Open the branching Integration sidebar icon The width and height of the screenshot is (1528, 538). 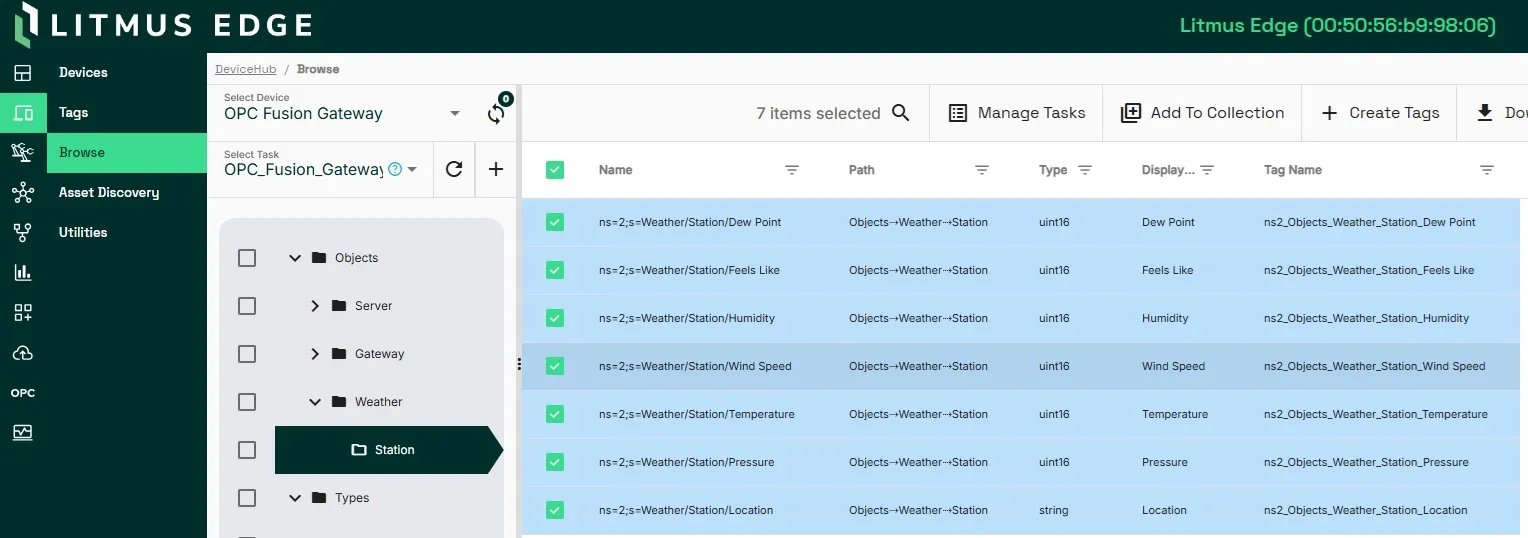coord(23,233)
